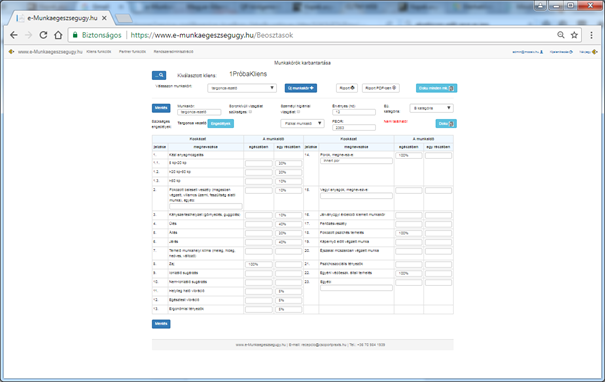Click the Érvényes (hó) input field
Image resolution: width=605 pixels, height=382 pixels.
[x=354, y=112]
